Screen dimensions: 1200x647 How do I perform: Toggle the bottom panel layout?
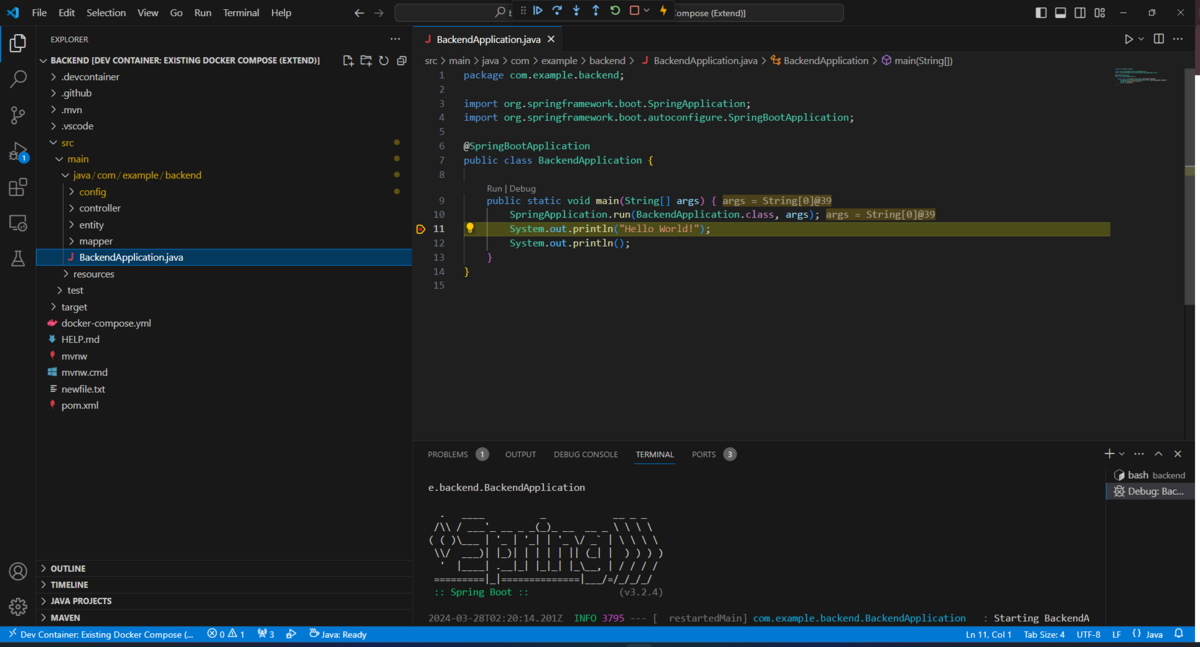(x=1061, y=13)
